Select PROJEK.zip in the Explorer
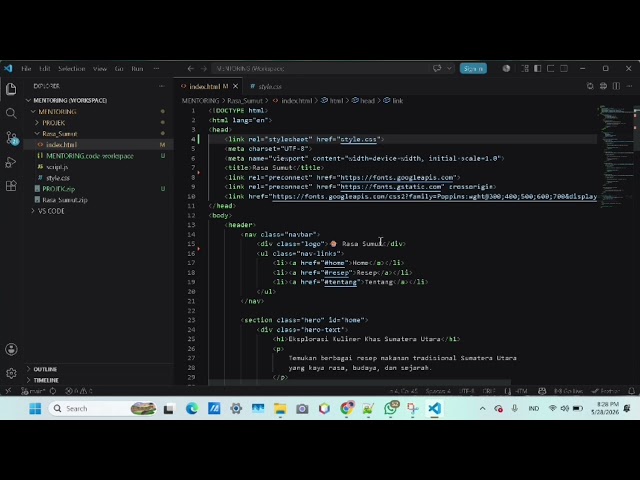The width and height of the screenshot is (640, 480). click(99, 189)
